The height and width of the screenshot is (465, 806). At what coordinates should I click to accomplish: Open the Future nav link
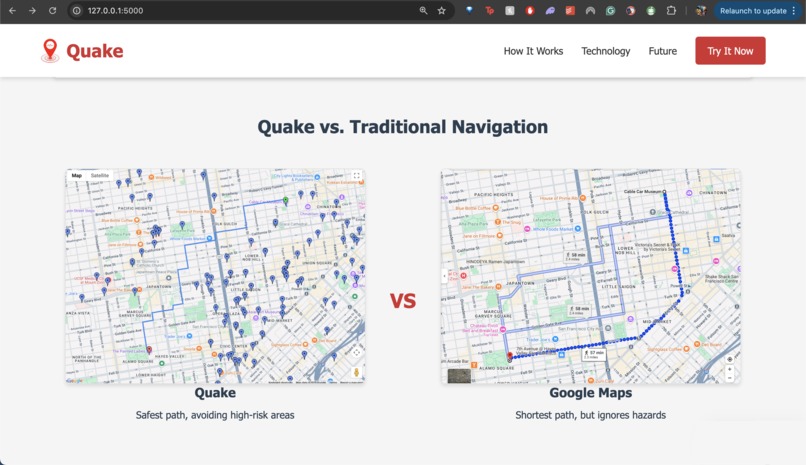click(x=663, y=51)
